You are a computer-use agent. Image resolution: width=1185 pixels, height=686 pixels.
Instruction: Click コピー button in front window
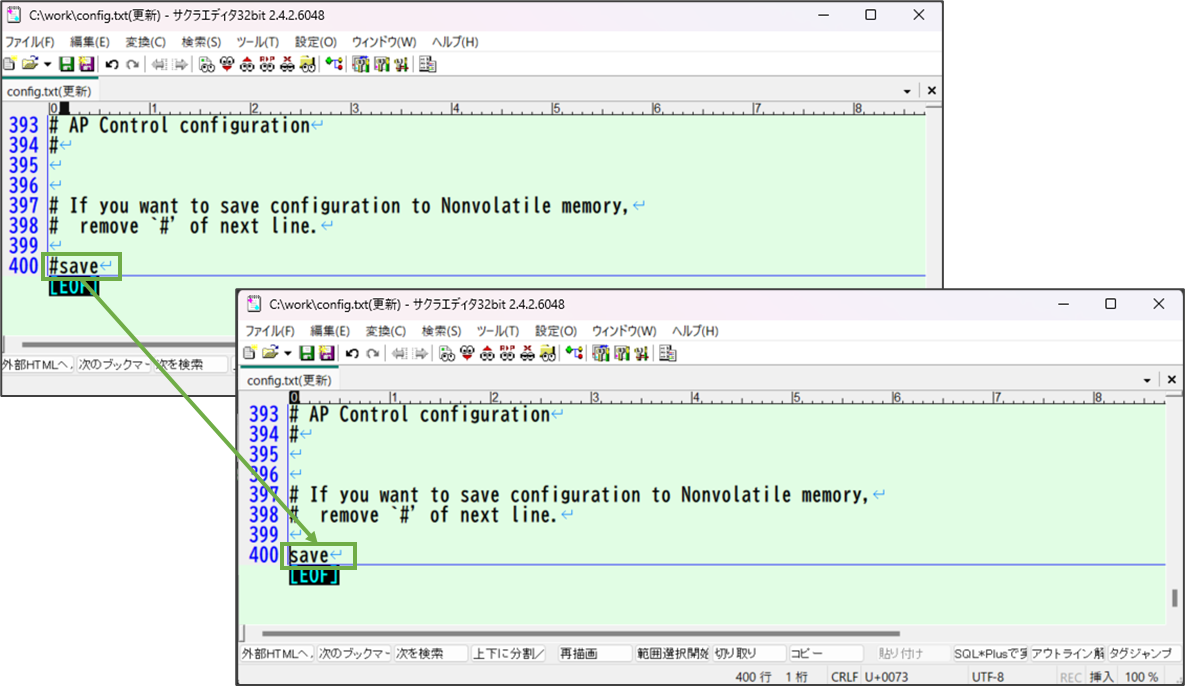(826, 654)
